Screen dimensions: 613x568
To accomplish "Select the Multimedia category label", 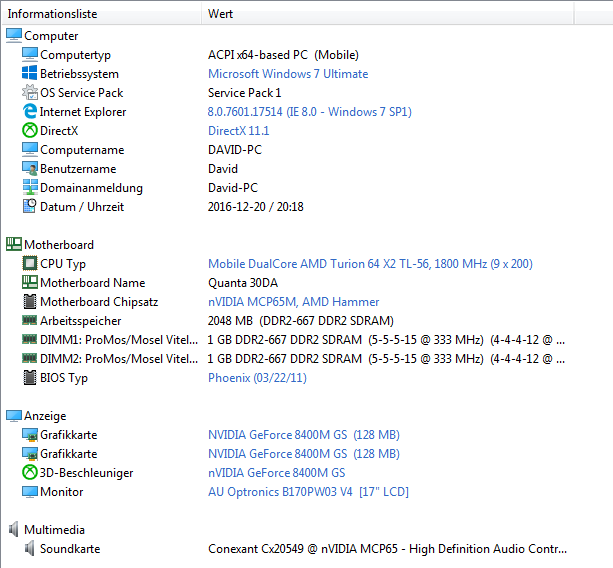I will [x=54, y=530].
